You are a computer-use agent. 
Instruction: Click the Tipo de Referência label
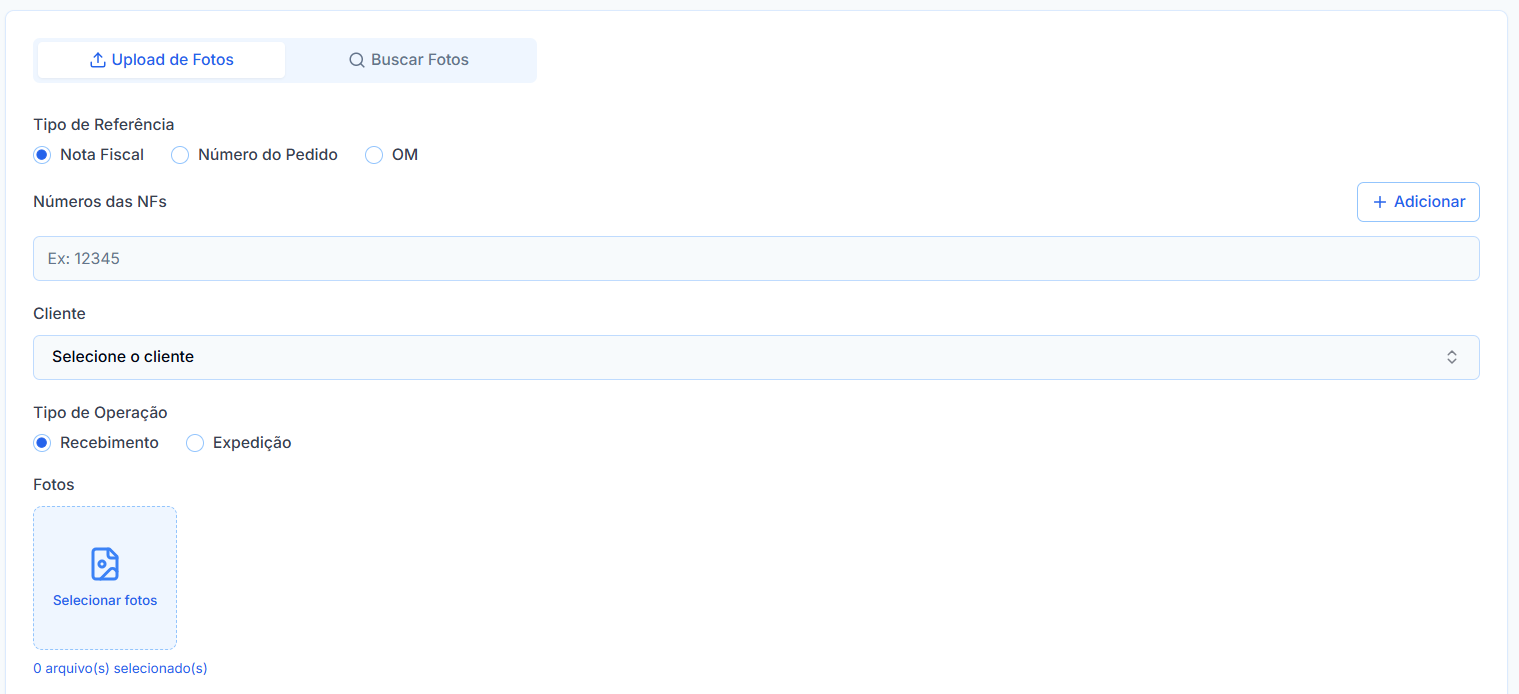pos(104,125)
